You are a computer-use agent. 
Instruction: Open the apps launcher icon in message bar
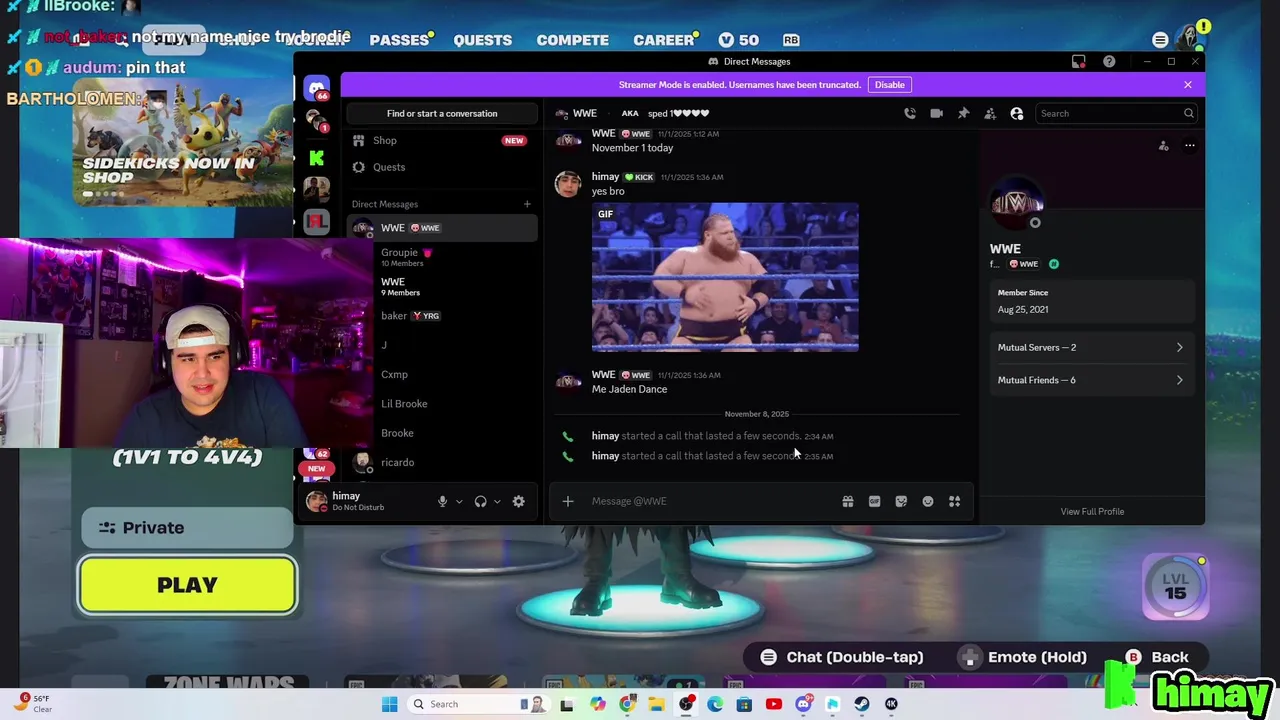tap(954, 501)
